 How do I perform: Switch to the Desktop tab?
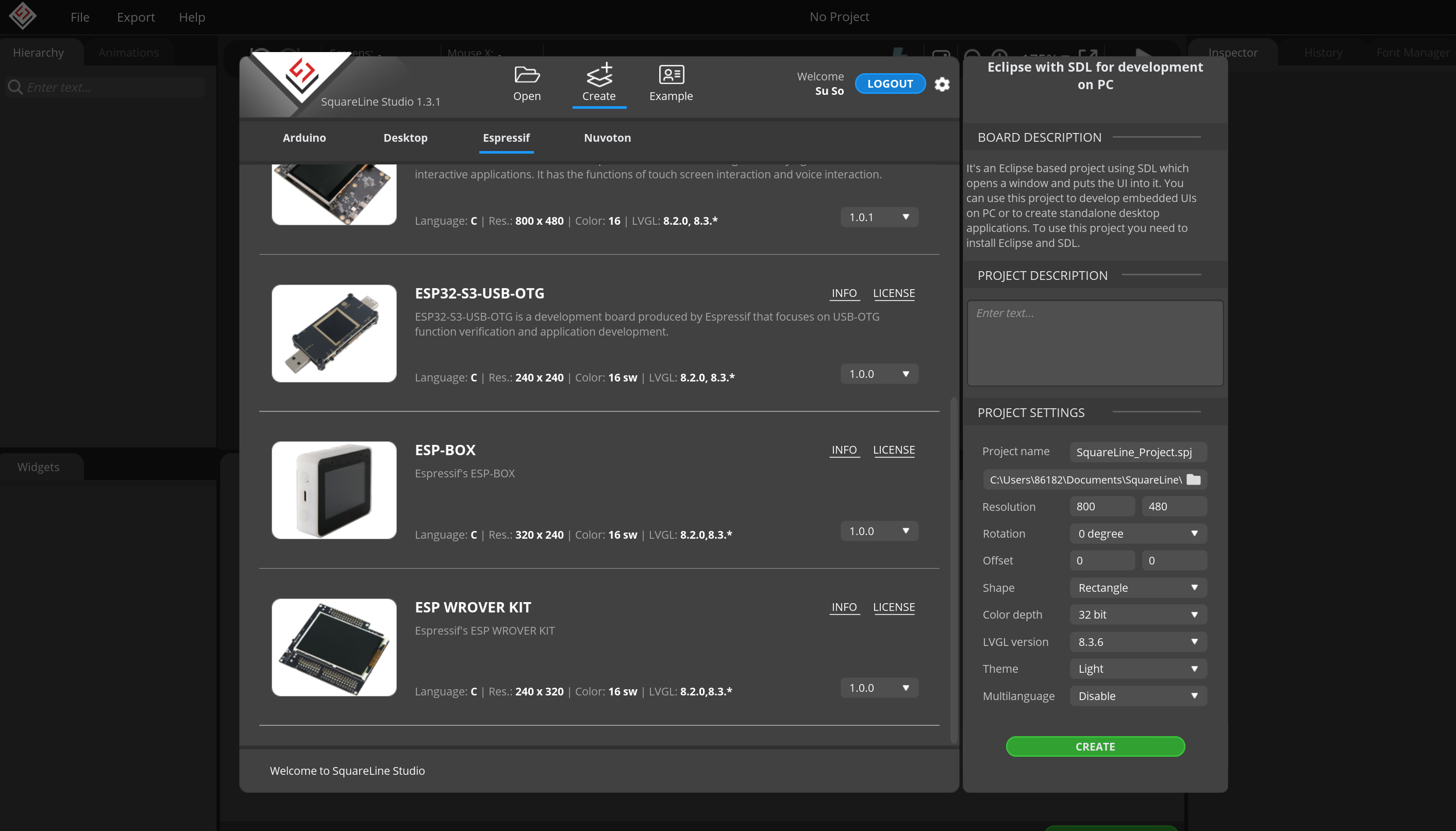[x=405, y=138]
